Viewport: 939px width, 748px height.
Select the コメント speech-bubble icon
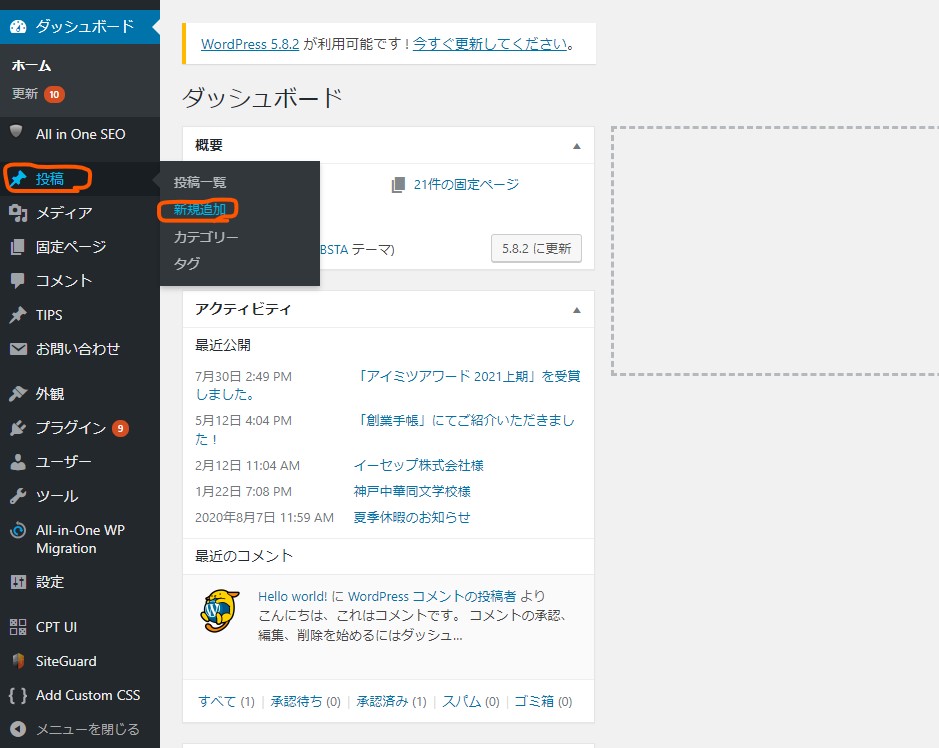coord(18,281)
